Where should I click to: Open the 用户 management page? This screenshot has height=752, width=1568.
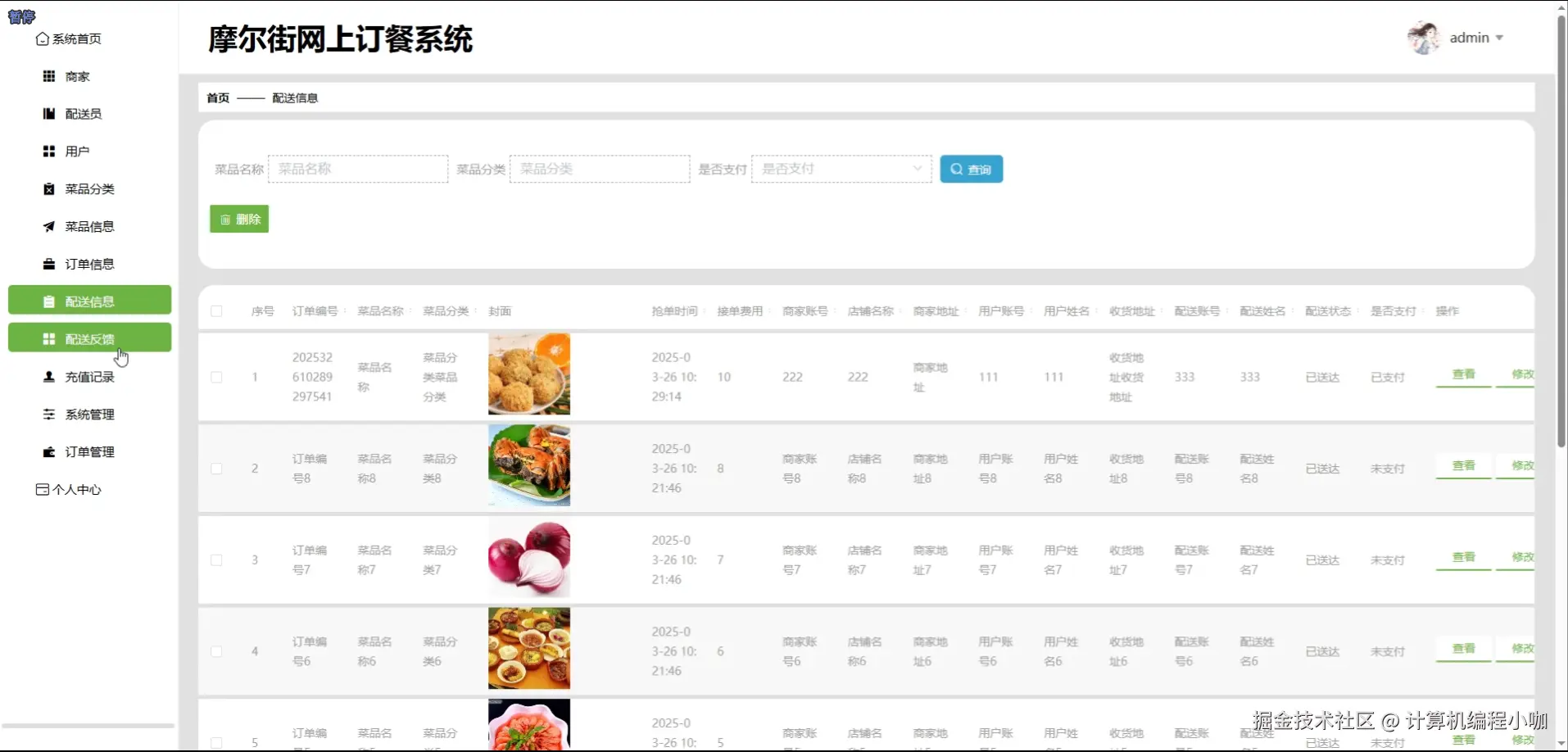click(76, 151)
